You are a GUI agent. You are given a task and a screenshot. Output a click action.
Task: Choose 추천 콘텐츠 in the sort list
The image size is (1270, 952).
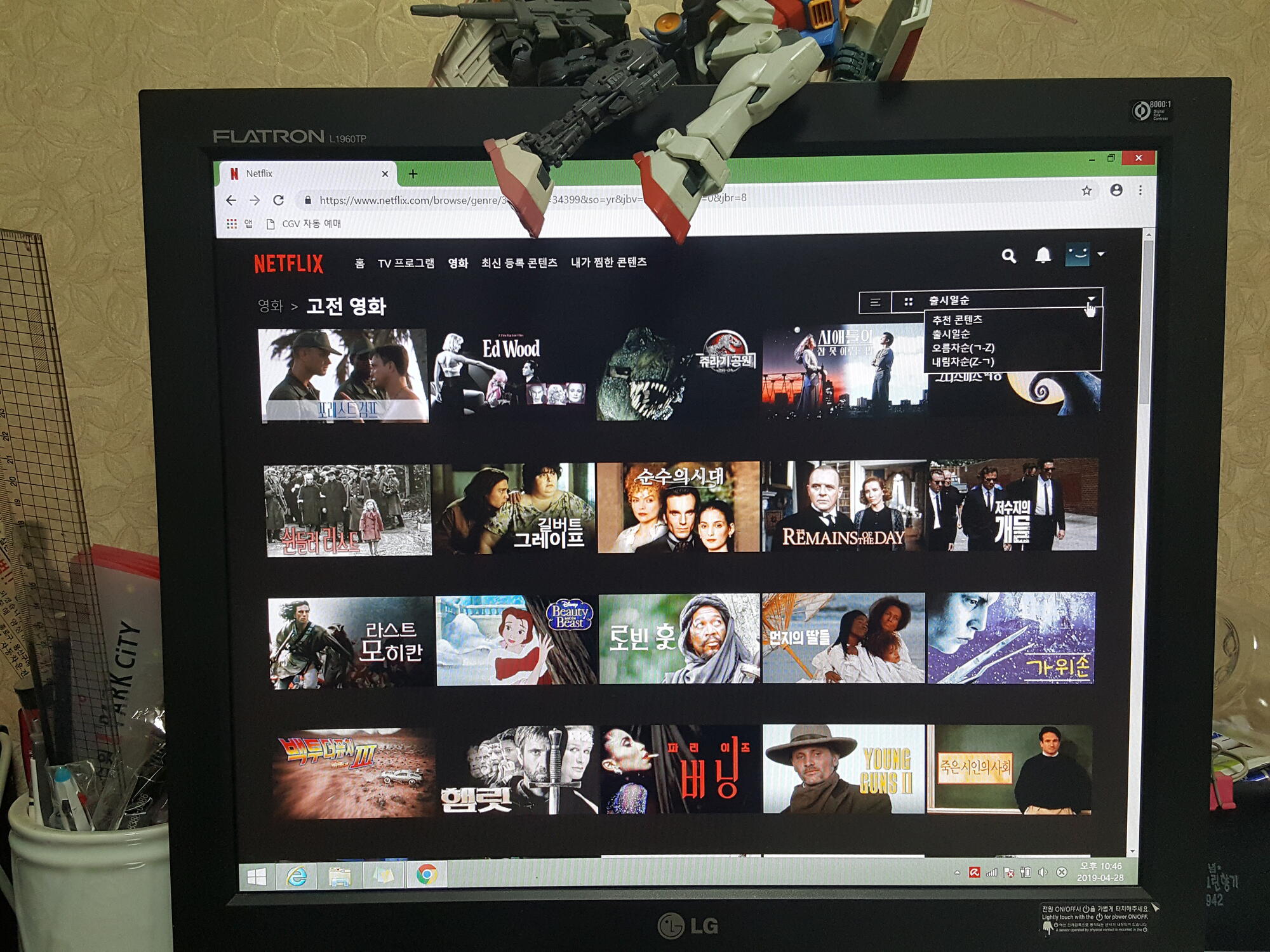(x=957, y=320)
